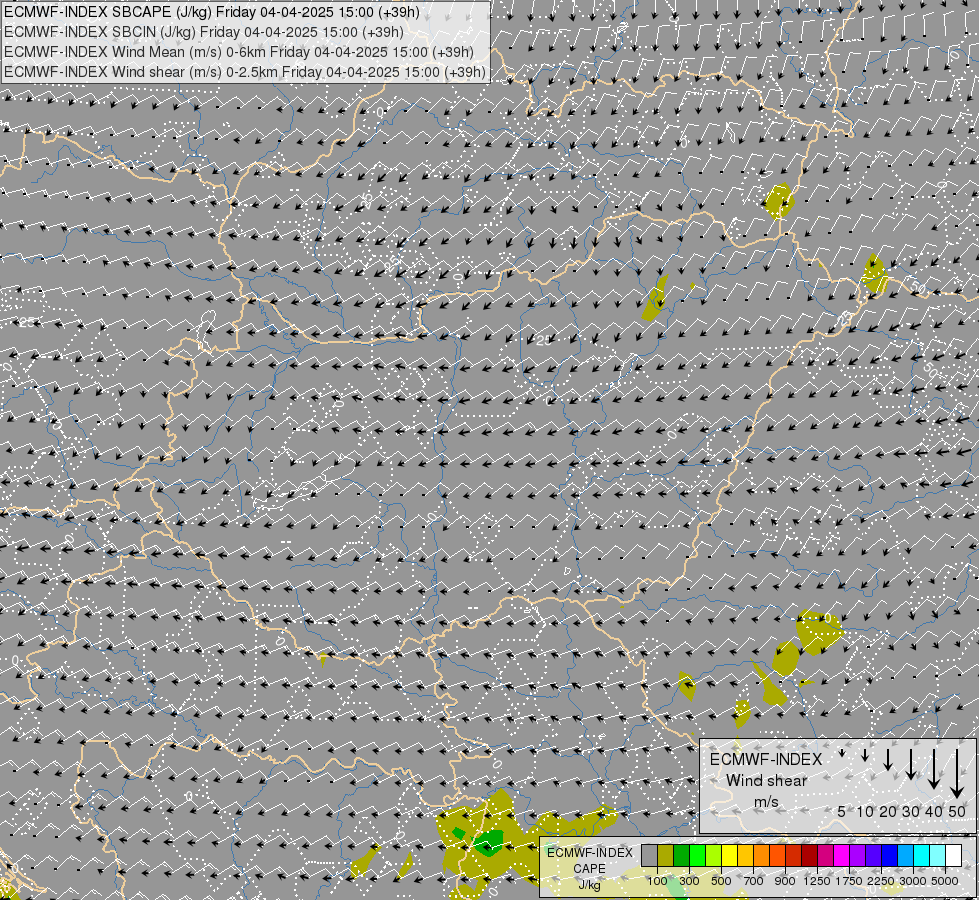Select the olive CAPE legend swatch
This screenshot has width=979, height=900.
tap(666, 855)
